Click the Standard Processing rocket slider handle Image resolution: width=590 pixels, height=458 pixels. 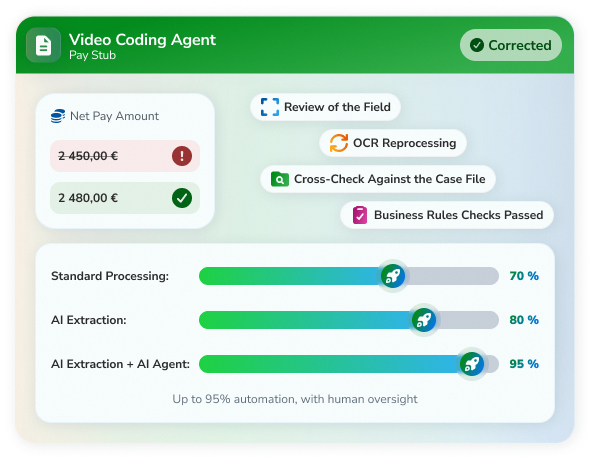pos(393,276)
